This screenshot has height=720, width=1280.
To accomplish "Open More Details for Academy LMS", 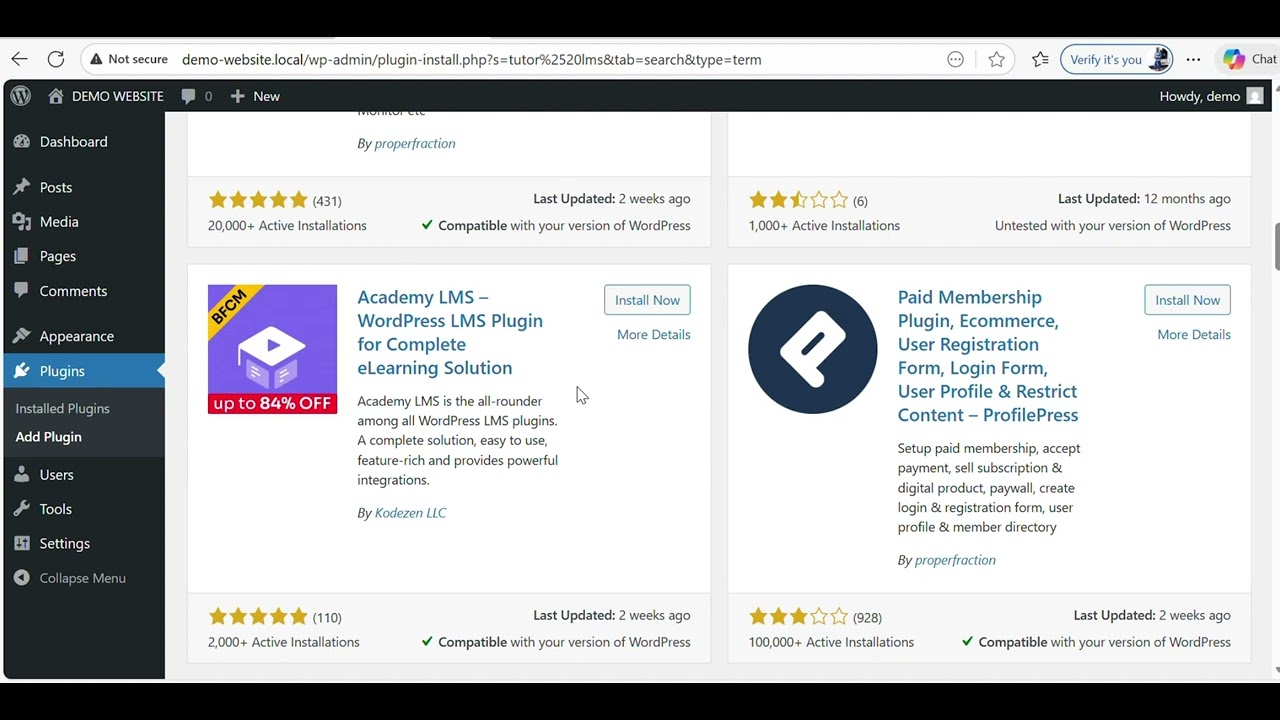I will coord(653,335).
